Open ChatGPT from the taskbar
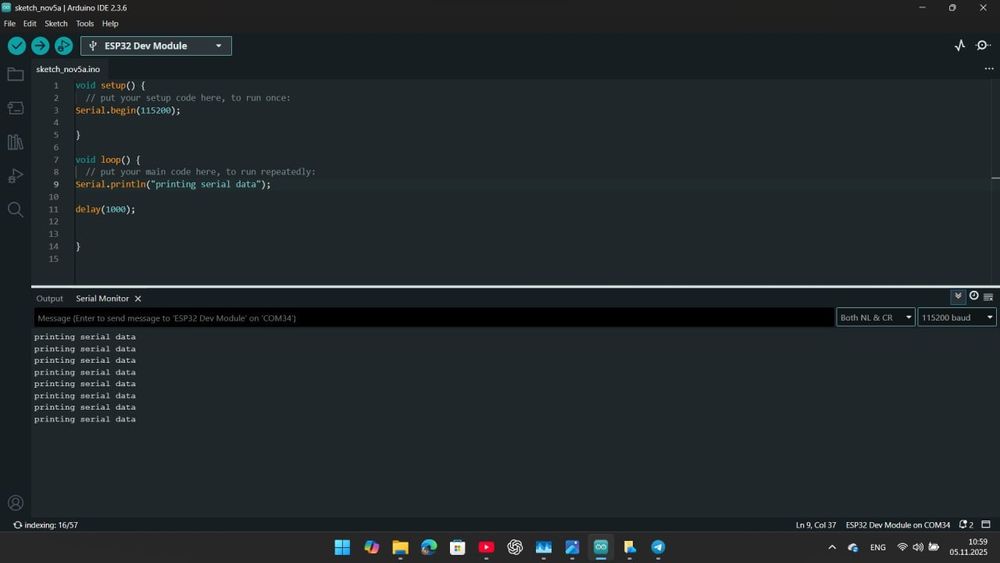The image size is (1000, 563). tap(515, 547)
